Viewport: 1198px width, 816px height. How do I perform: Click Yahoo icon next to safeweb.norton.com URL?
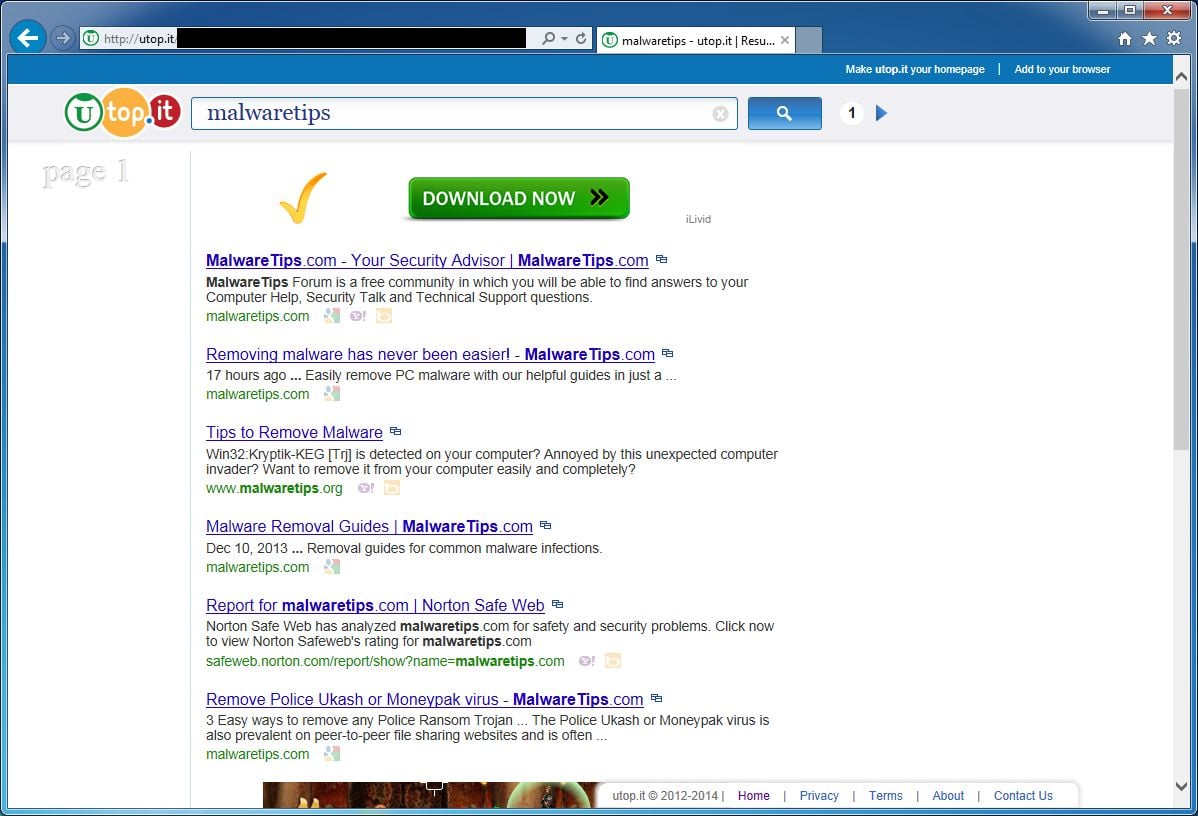point(587,661)
